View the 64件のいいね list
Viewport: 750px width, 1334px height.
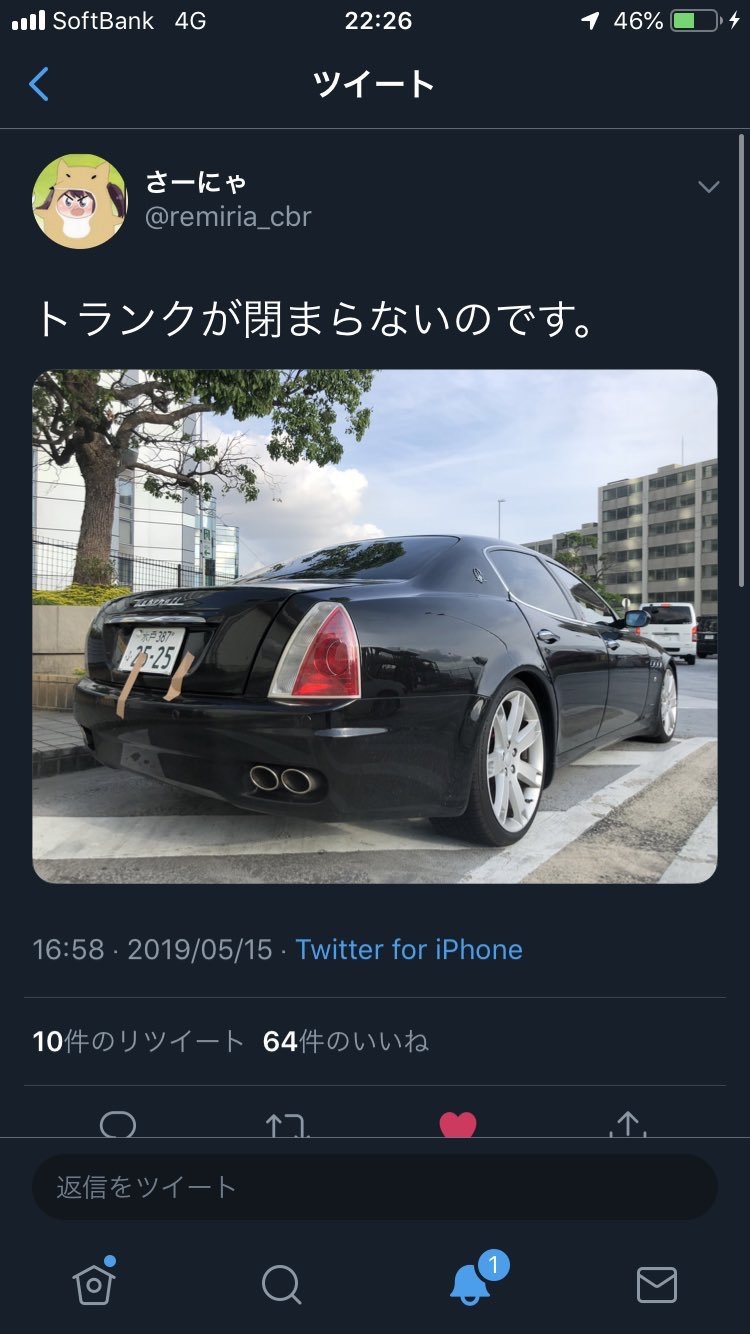point(345,1041)
